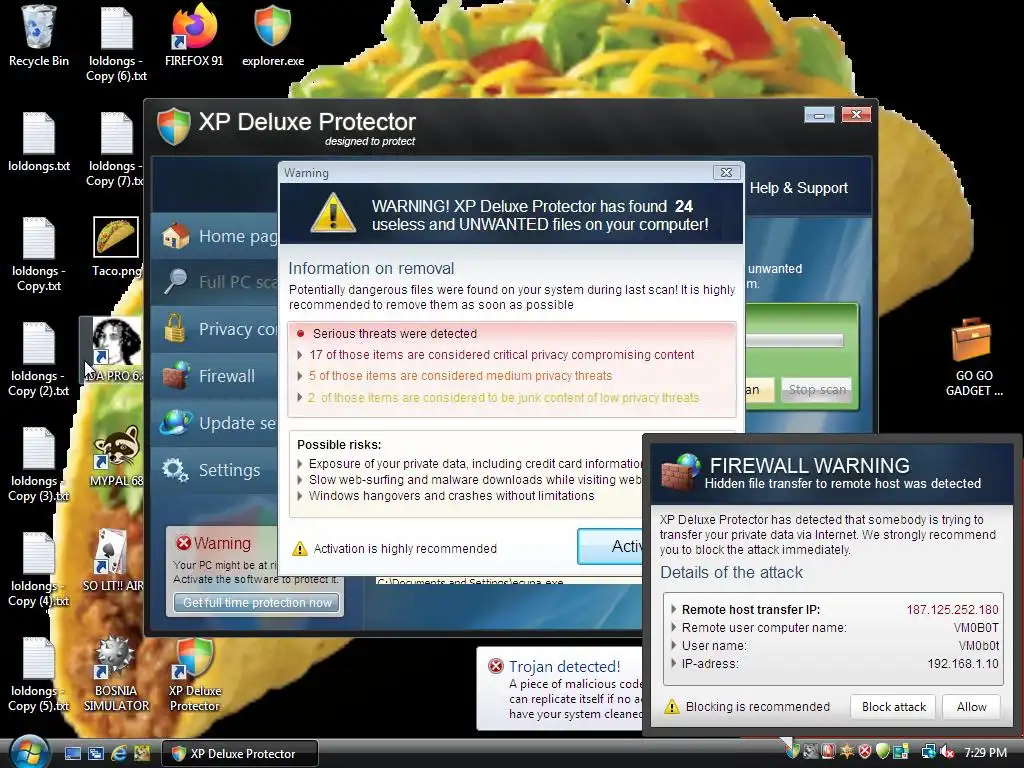This screenshot has width=1024, height=768.
Task: Click the 'Activation is highly recommended' text
Action: (405, 549)
